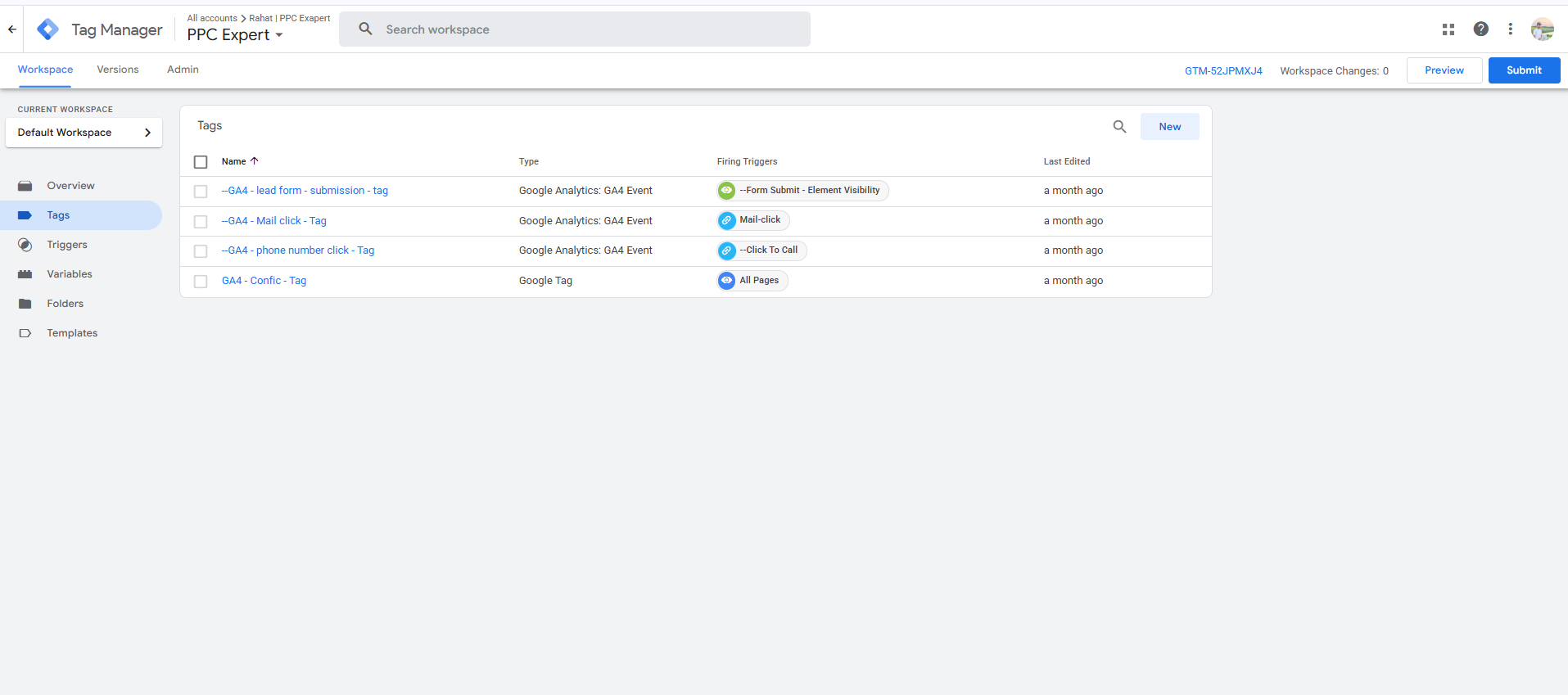Viewport: 1568px width, 695px height.
Task: Click the search icon in Tags panel
Action: (x=1119, y=127)
